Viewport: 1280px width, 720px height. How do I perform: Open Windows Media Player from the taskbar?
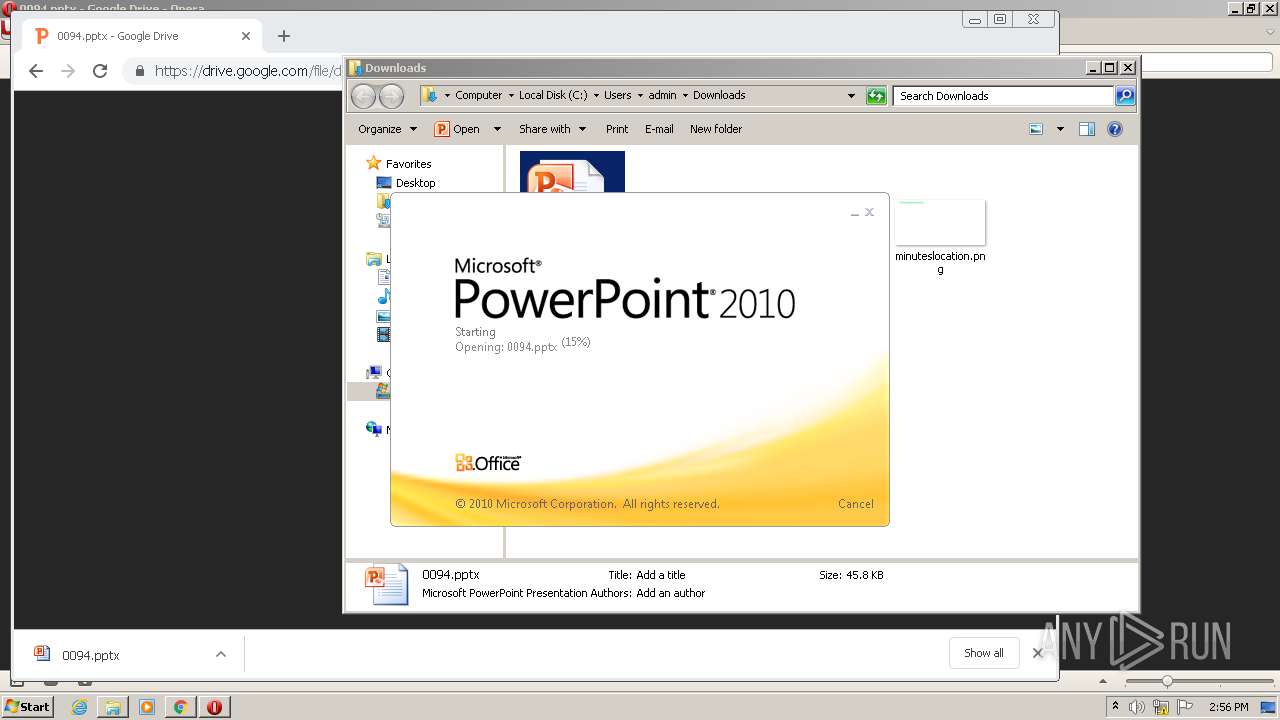[x=147, y=707]
